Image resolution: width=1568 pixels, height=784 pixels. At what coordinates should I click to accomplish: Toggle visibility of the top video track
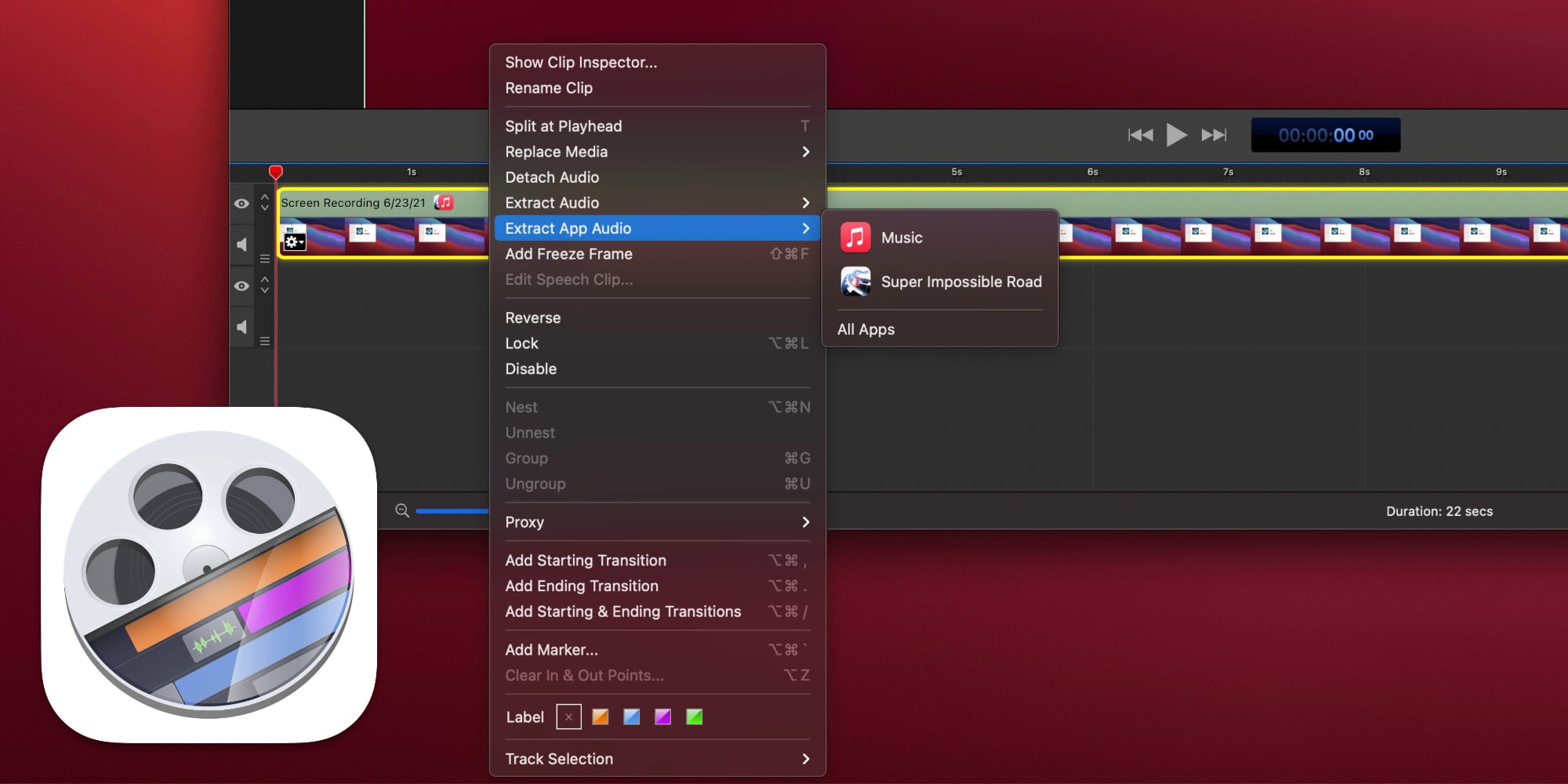click(x=241, y=204)
